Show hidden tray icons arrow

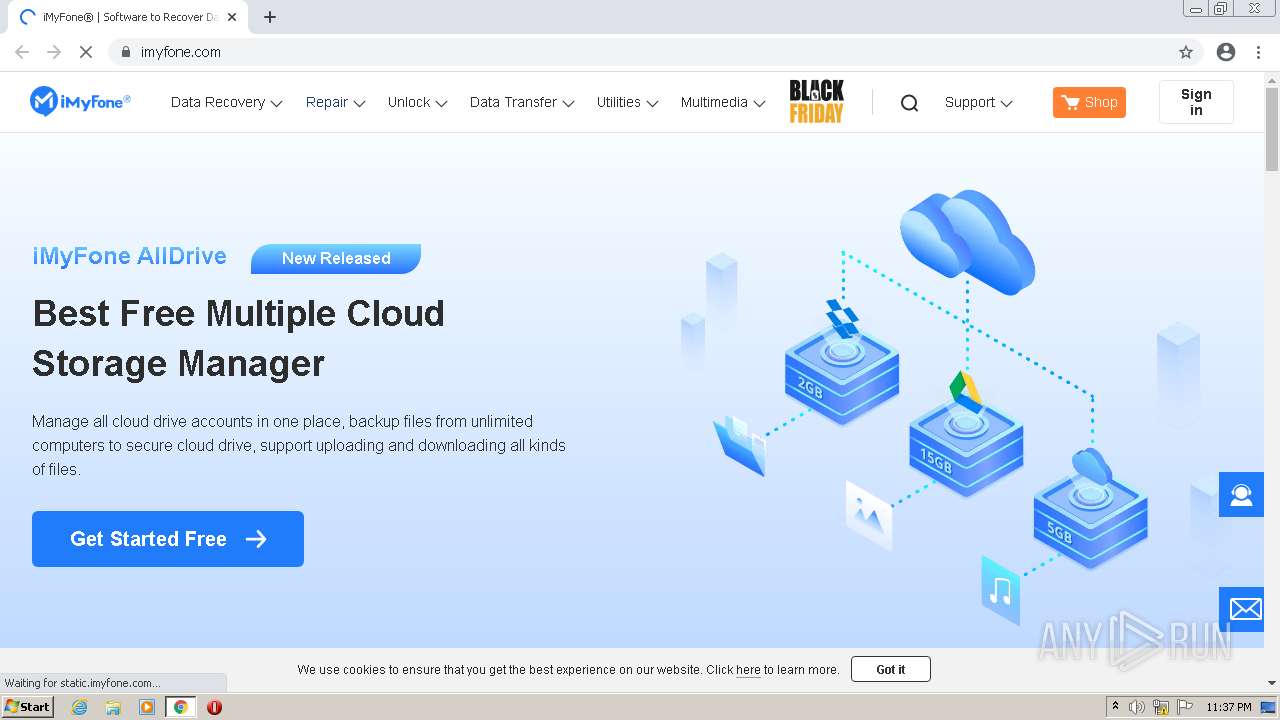click(1115, 706)
